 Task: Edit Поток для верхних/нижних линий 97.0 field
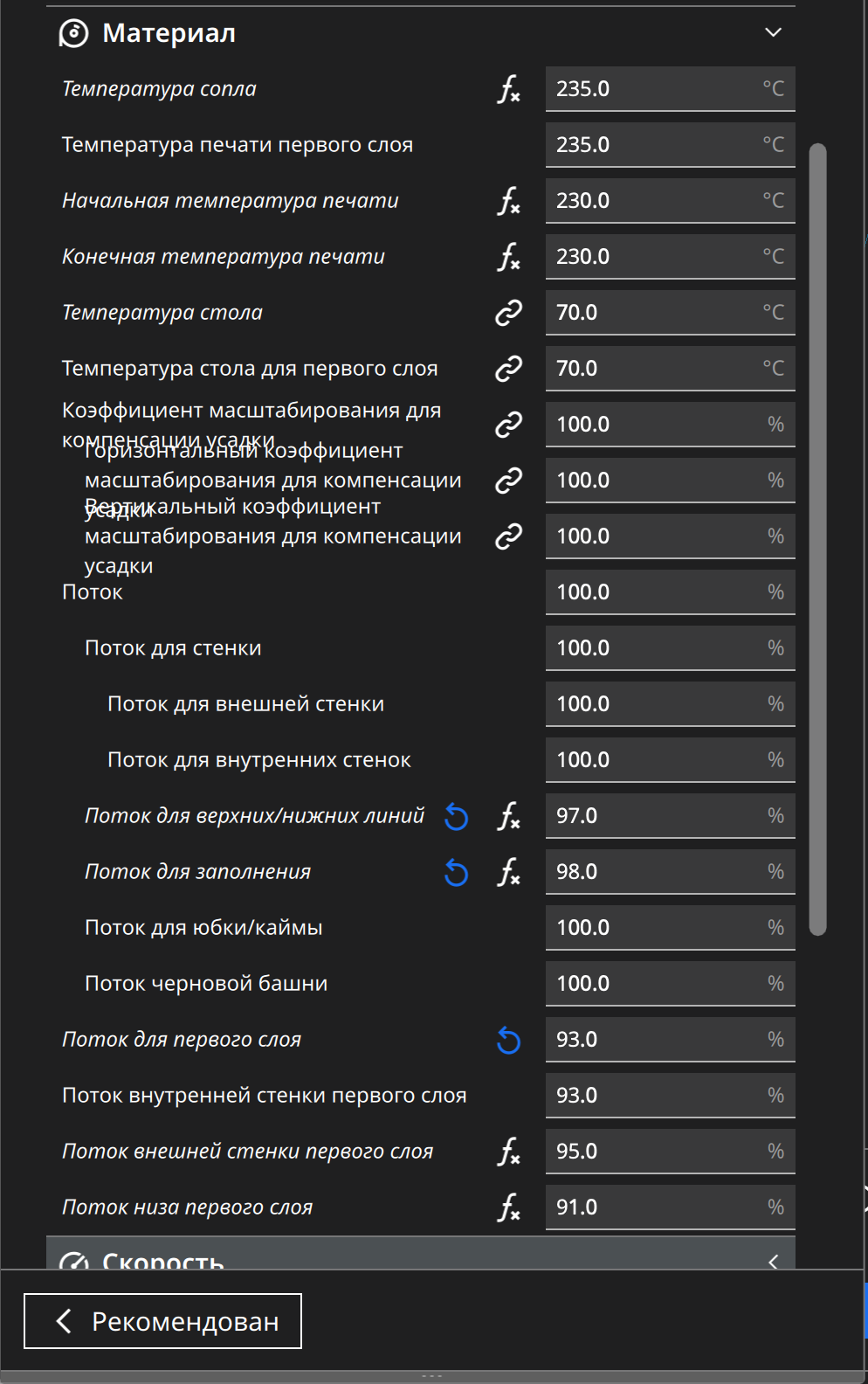pos(671,816)
